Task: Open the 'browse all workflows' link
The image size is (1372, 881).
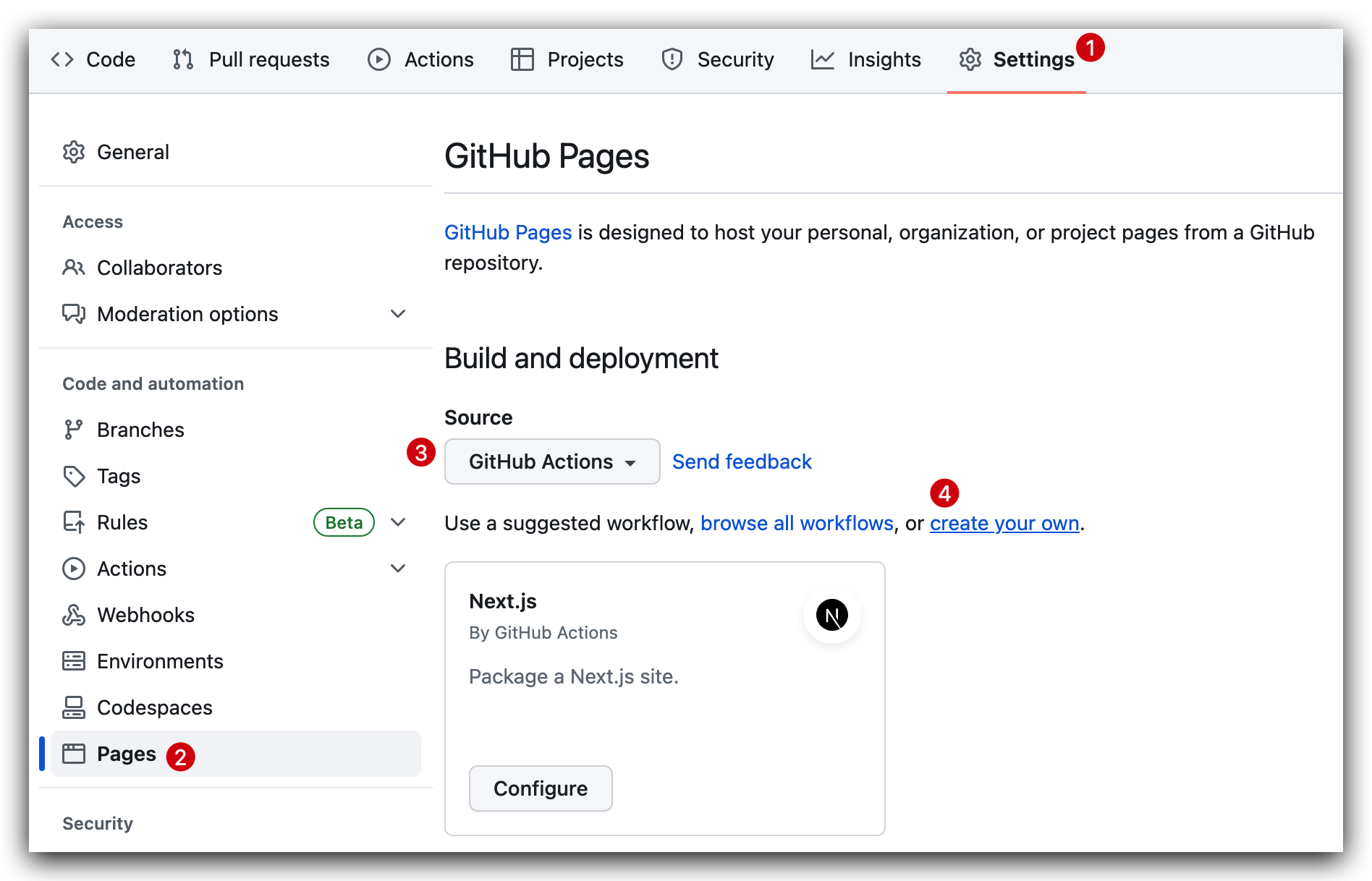Action: coord(797,523)
